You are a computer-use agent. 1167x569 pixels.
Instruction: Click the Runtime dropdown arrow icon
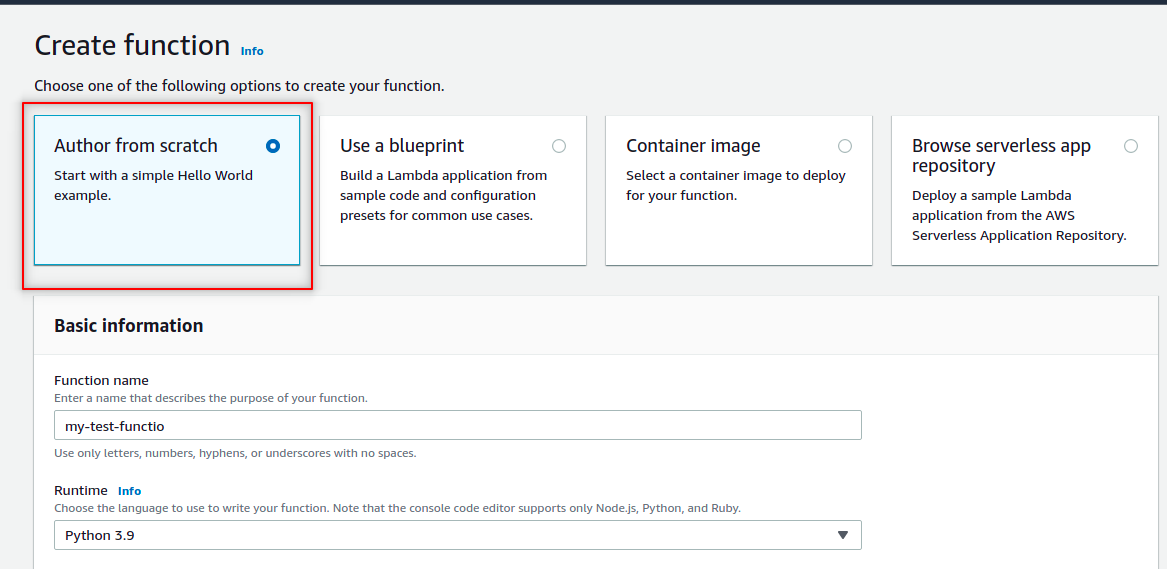(842, 535)
